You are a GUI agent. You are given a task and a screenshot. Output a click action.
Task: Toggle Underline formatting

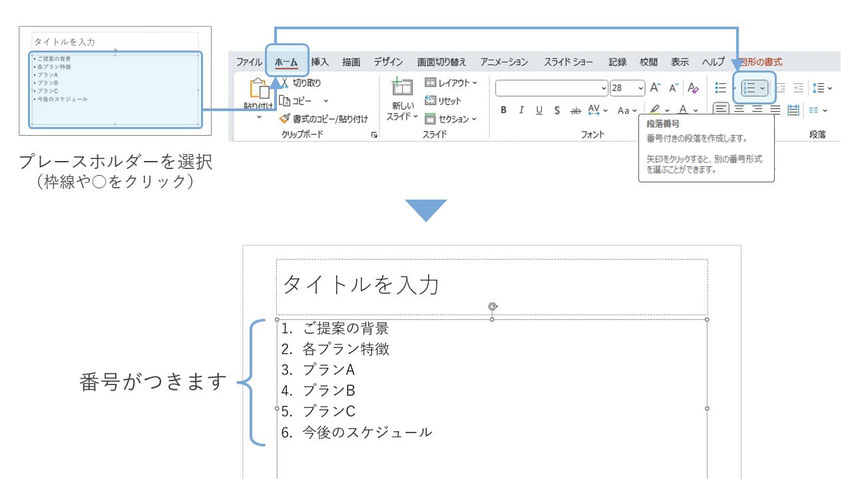click(539, 110)
